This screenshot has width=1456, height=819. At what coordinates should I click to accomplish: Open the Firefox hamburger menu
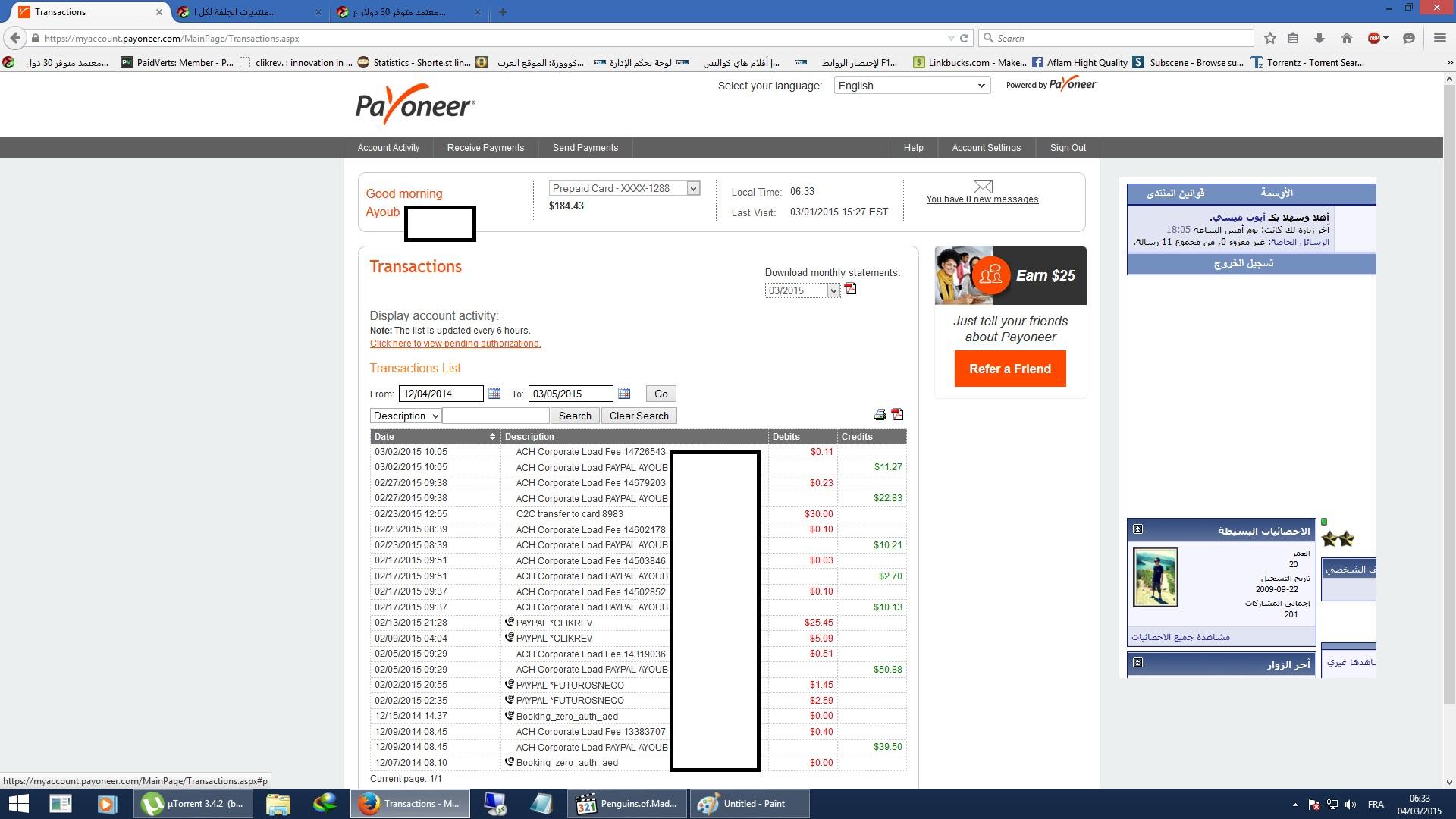1439,38
